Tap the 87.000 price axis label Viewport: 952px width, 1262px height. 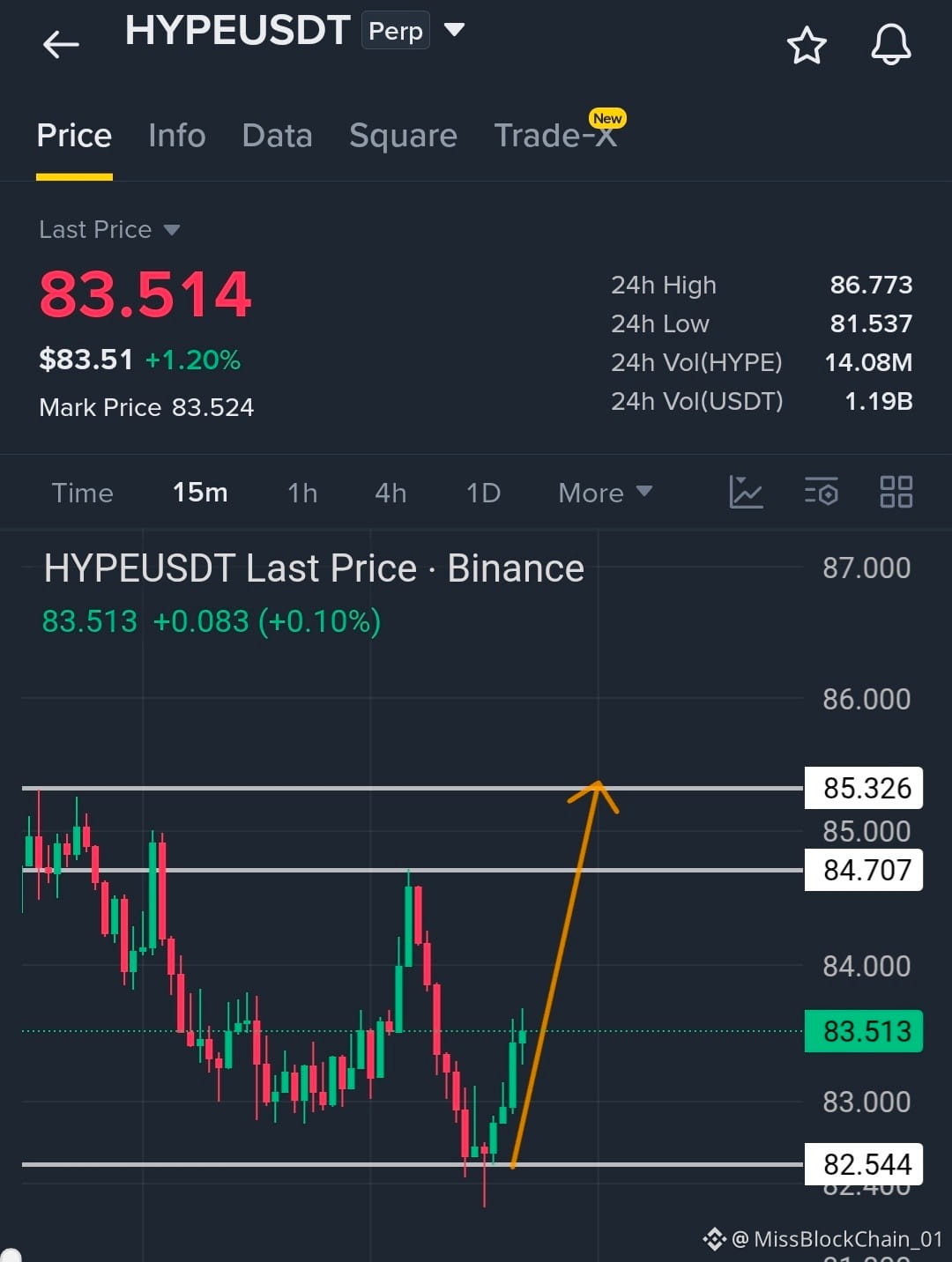click(x=866, y=568)
